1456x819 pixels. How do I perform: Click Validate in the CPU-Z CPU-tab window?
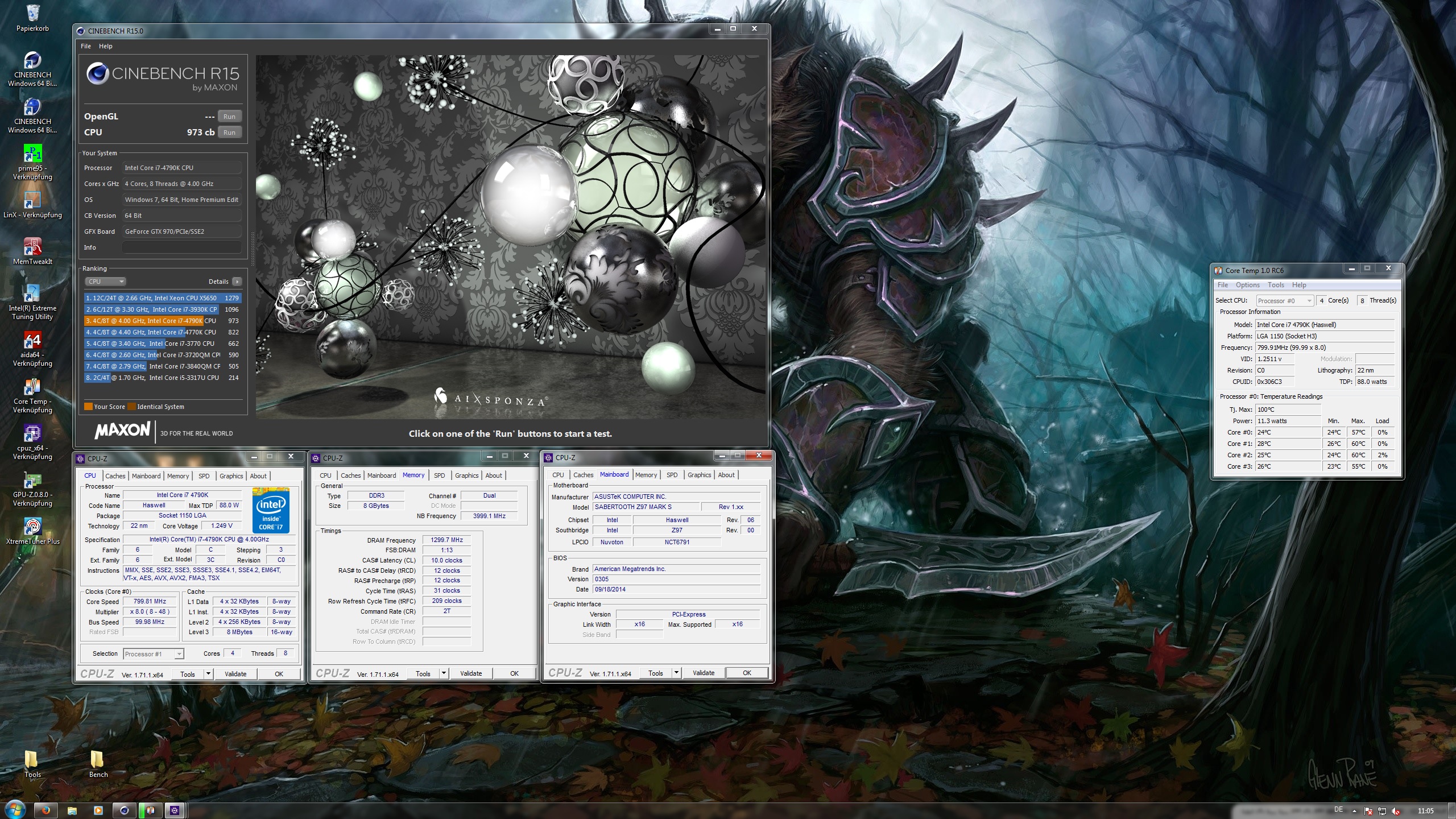[235, 674]
